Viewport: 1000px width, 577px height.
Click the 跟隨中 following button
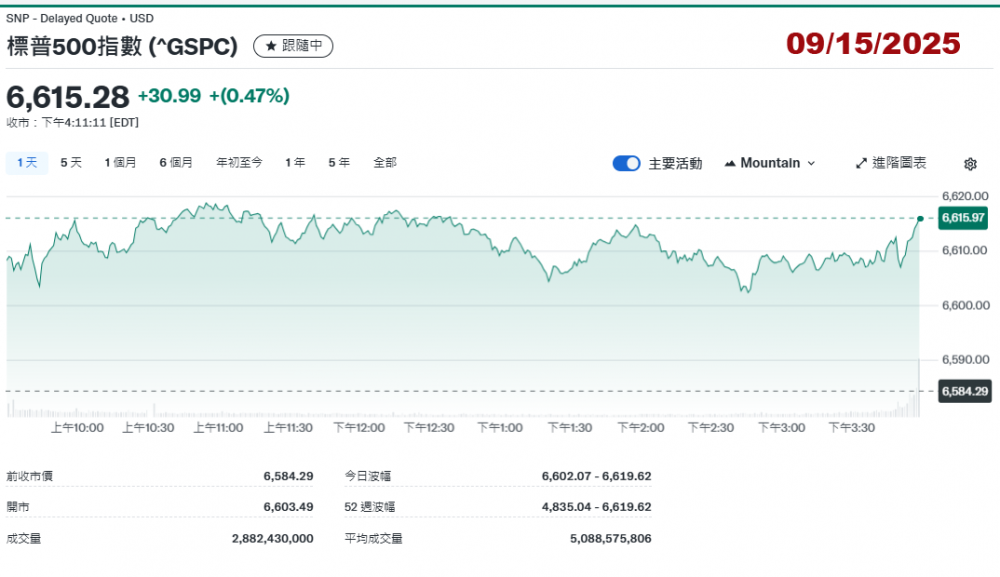pos(293,46)
